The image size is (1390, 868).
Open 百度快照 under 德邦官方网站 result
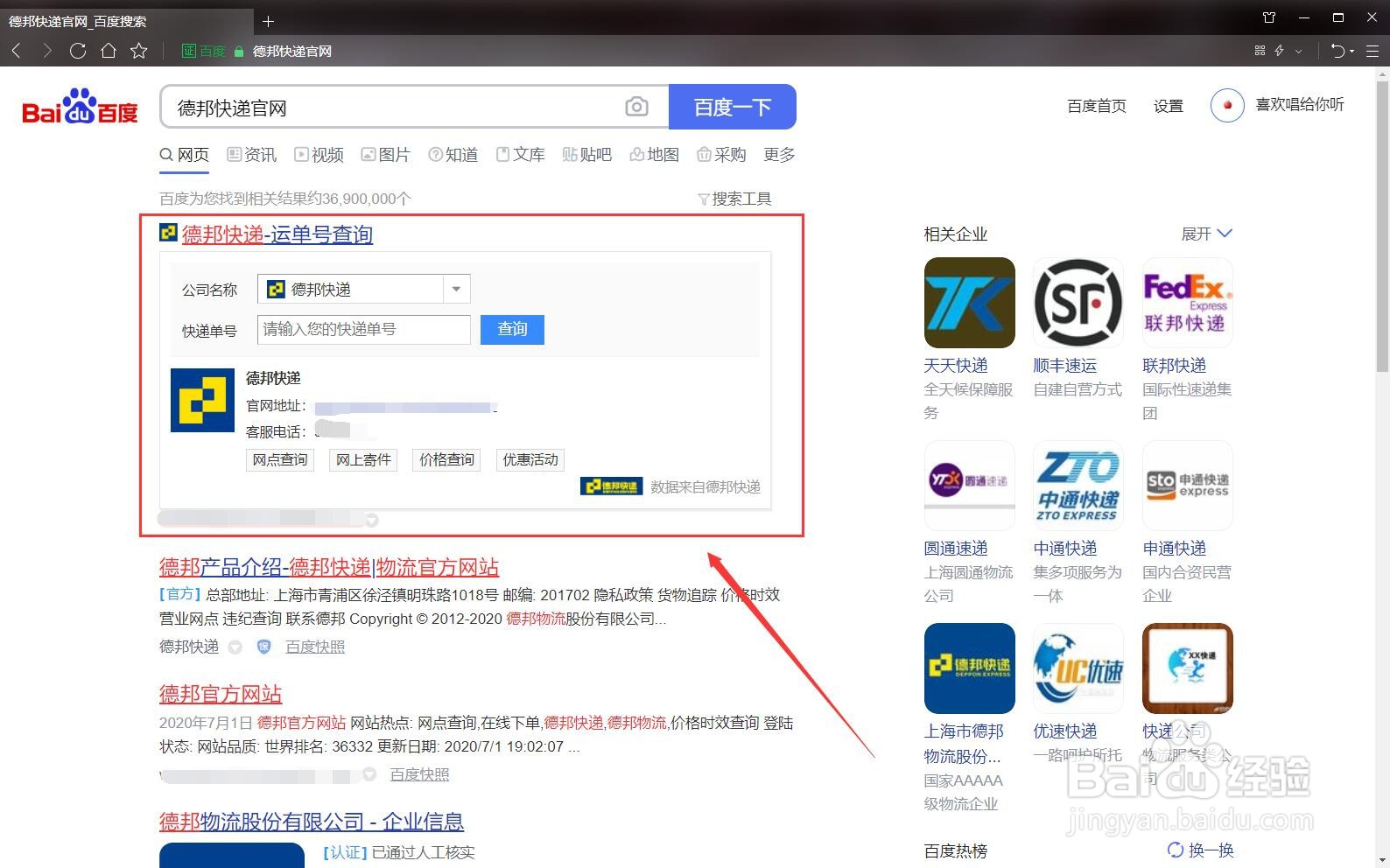(419, 774)
